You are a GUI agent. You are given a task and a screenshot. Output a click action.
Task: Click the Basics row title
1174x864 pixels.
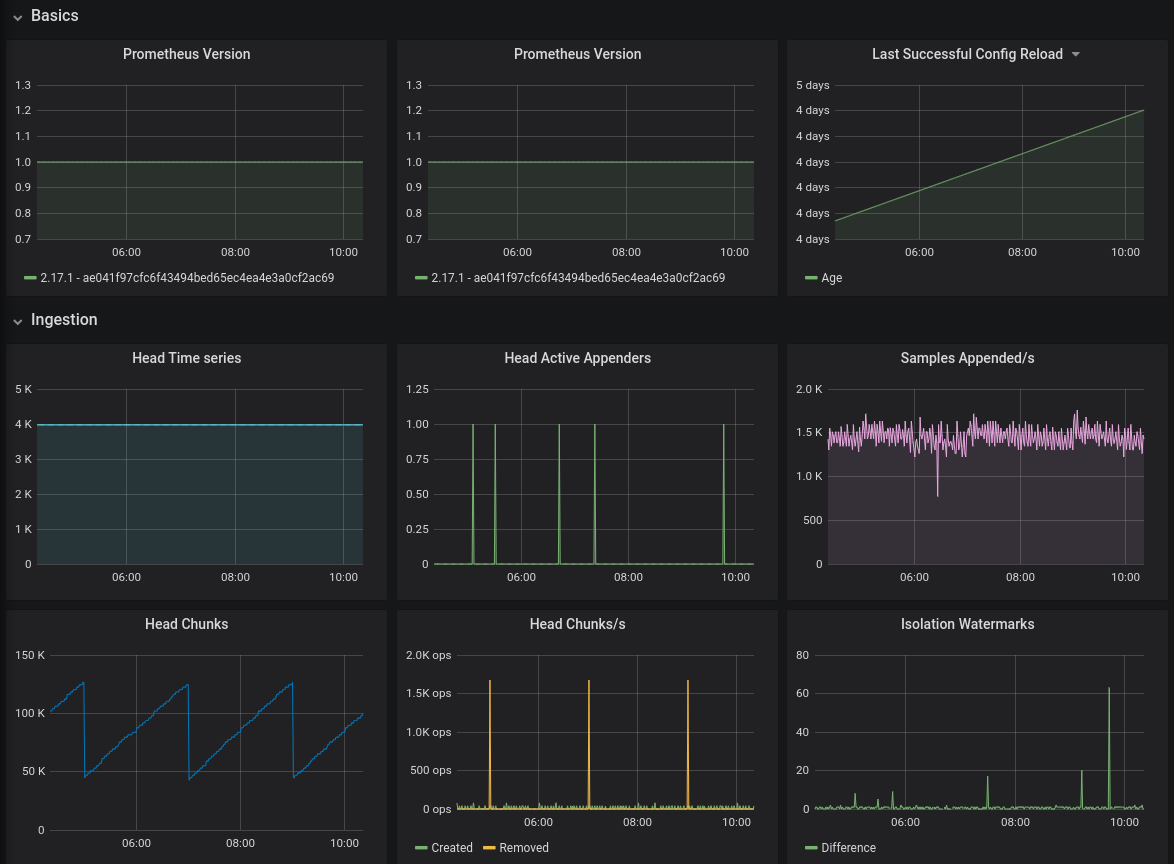55,16
